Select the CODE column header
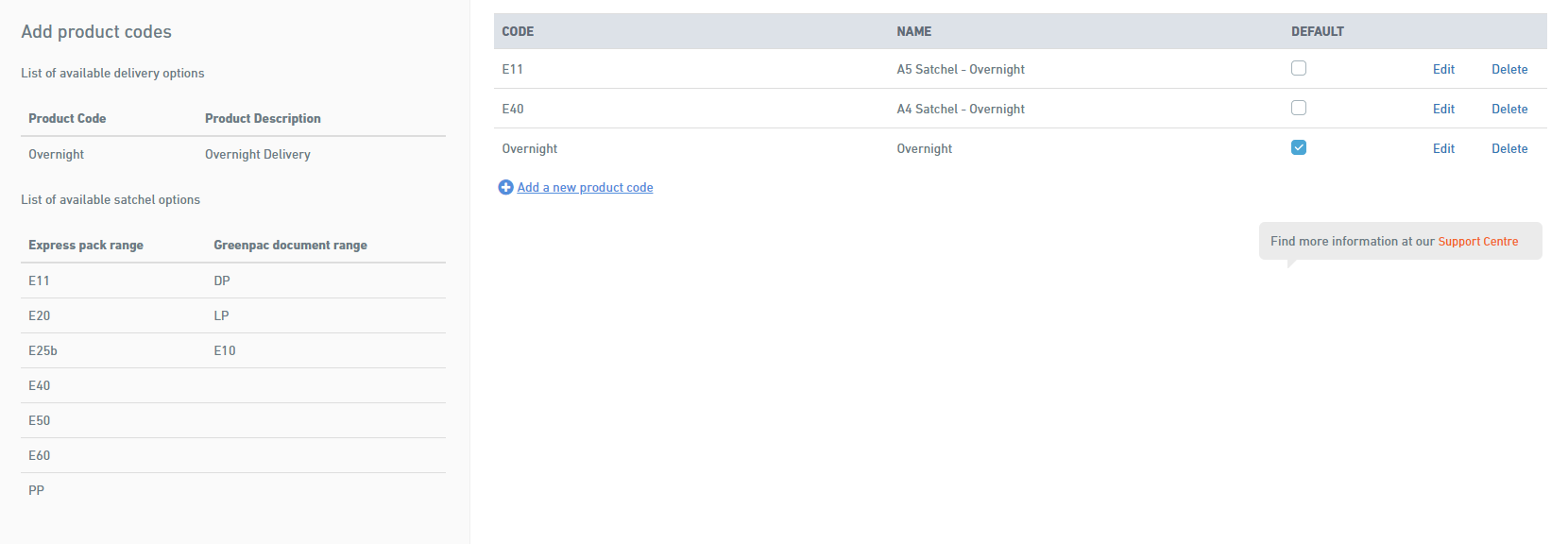This screenshot has width=1568, height=544. click(518, 31)
